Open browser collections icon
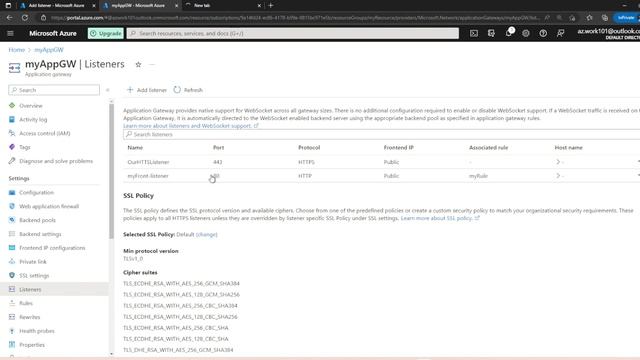Screen dimensions: 640x360 (605, 18)
